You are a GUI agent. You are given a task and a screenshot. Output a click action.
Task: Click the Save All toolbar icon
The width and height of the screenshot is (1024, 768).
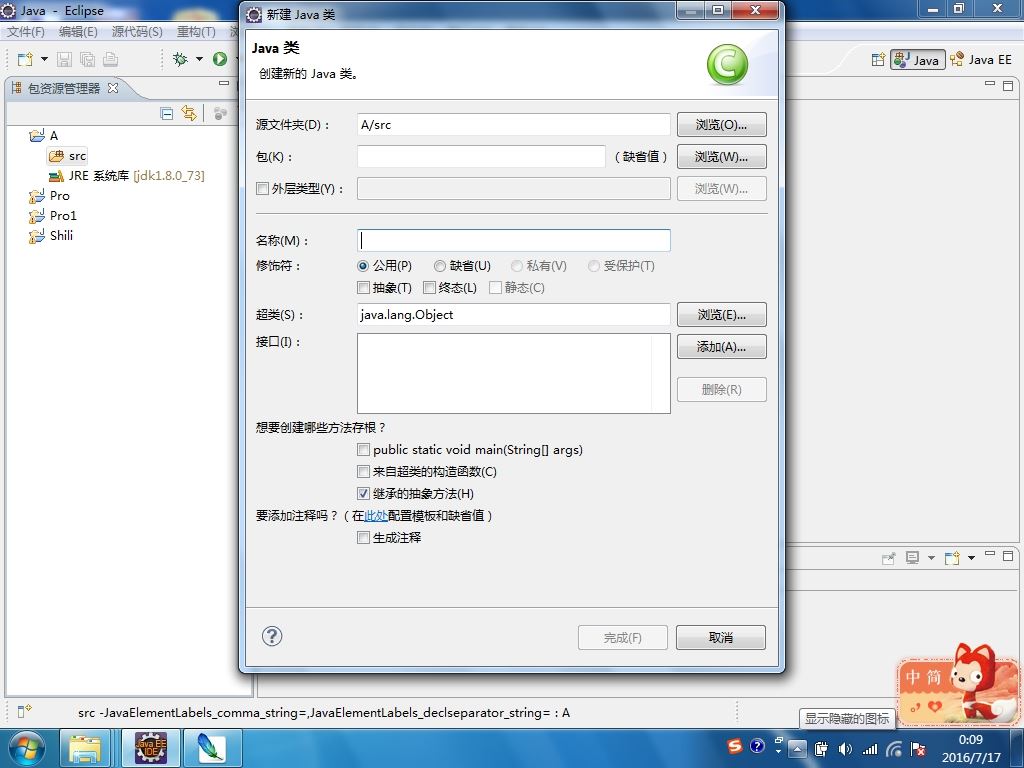tap(87, 59)
